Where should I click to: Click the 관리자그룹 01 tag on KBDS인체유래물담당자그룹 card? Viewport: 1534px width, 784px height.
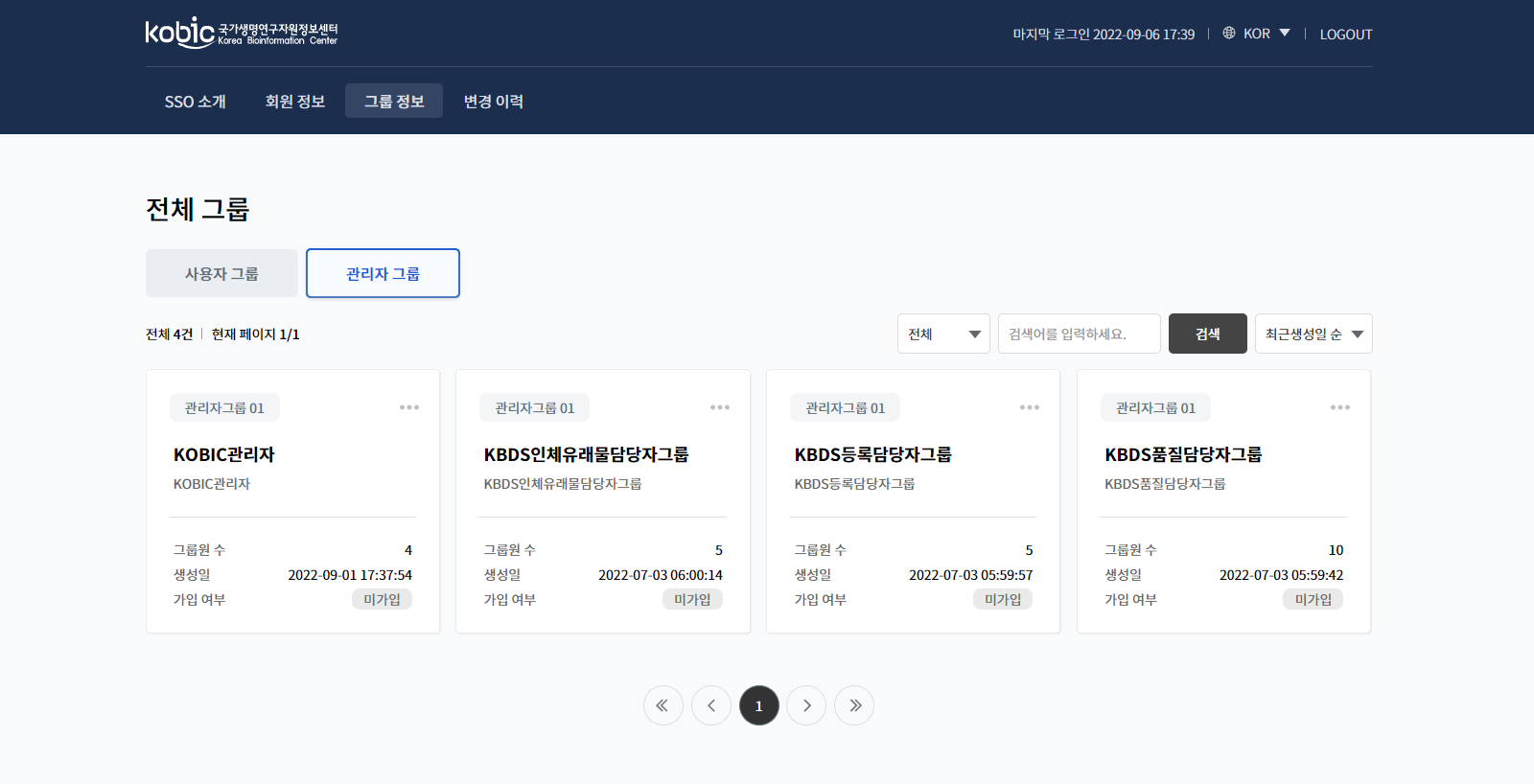535,407
